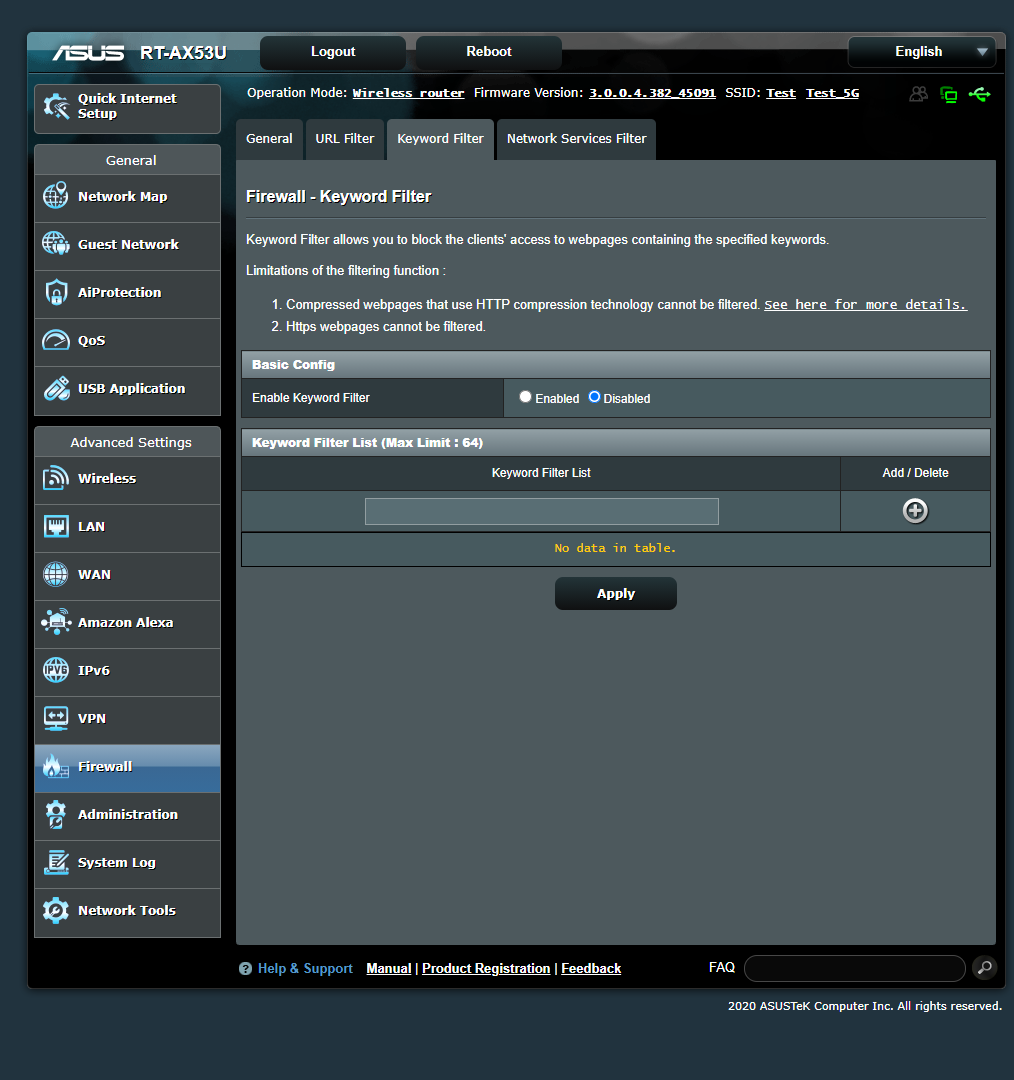Click the Logout button
This screenshot has width=1014, height=1080.
pyautogui.click(x=333, y=52)
